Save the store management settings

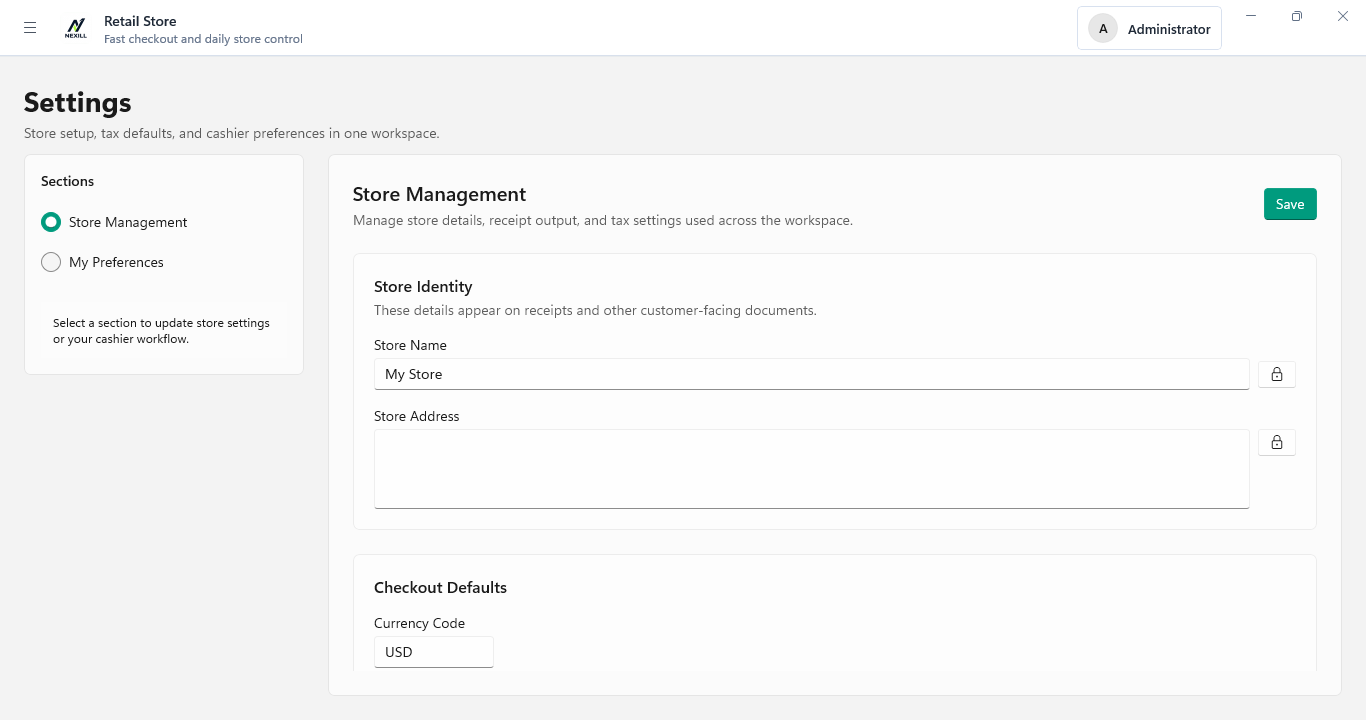[x=1290, y=204]
